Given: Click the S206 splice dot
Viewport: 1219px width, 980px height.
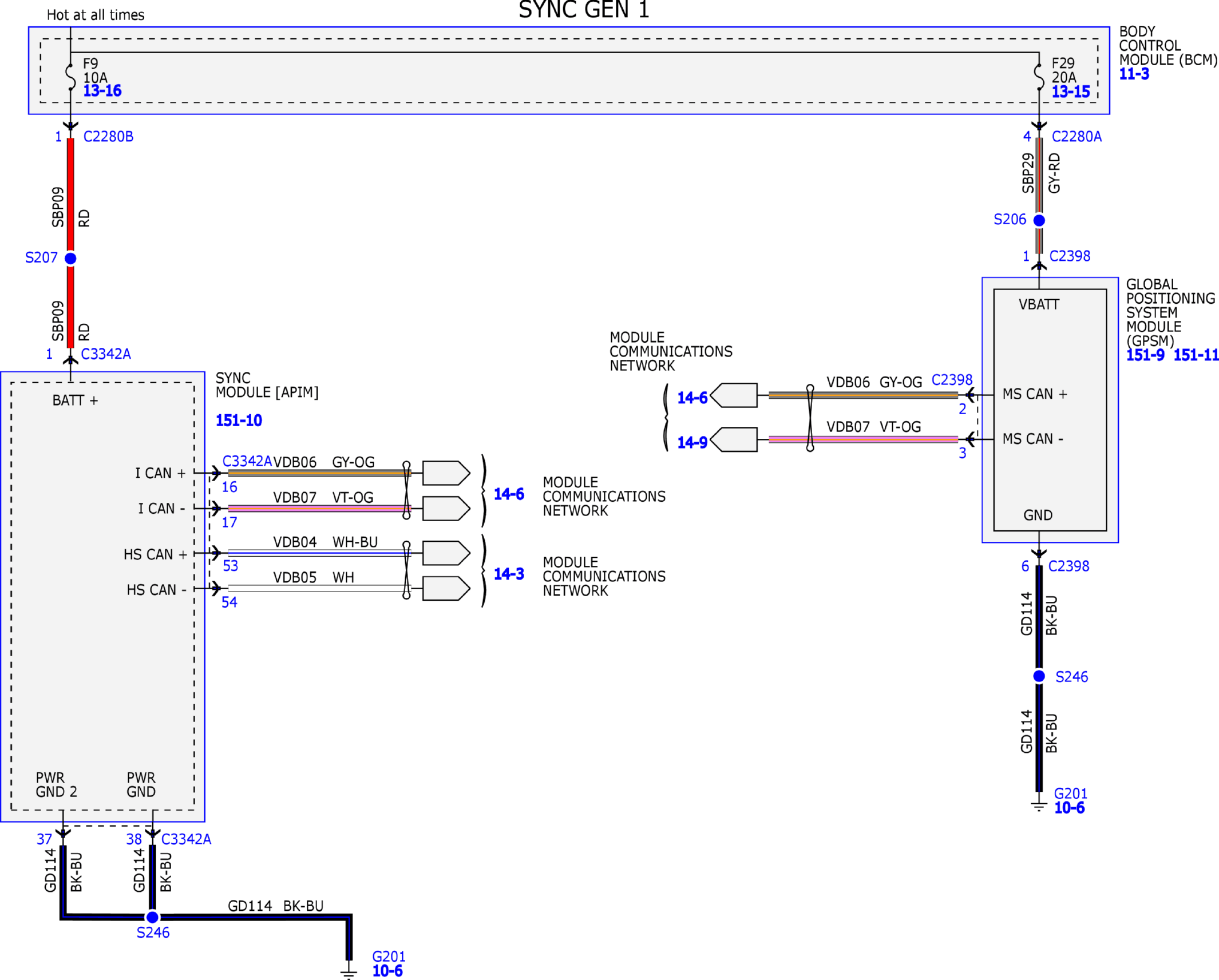Looking at the screenshot, I should pos(1039,220).
